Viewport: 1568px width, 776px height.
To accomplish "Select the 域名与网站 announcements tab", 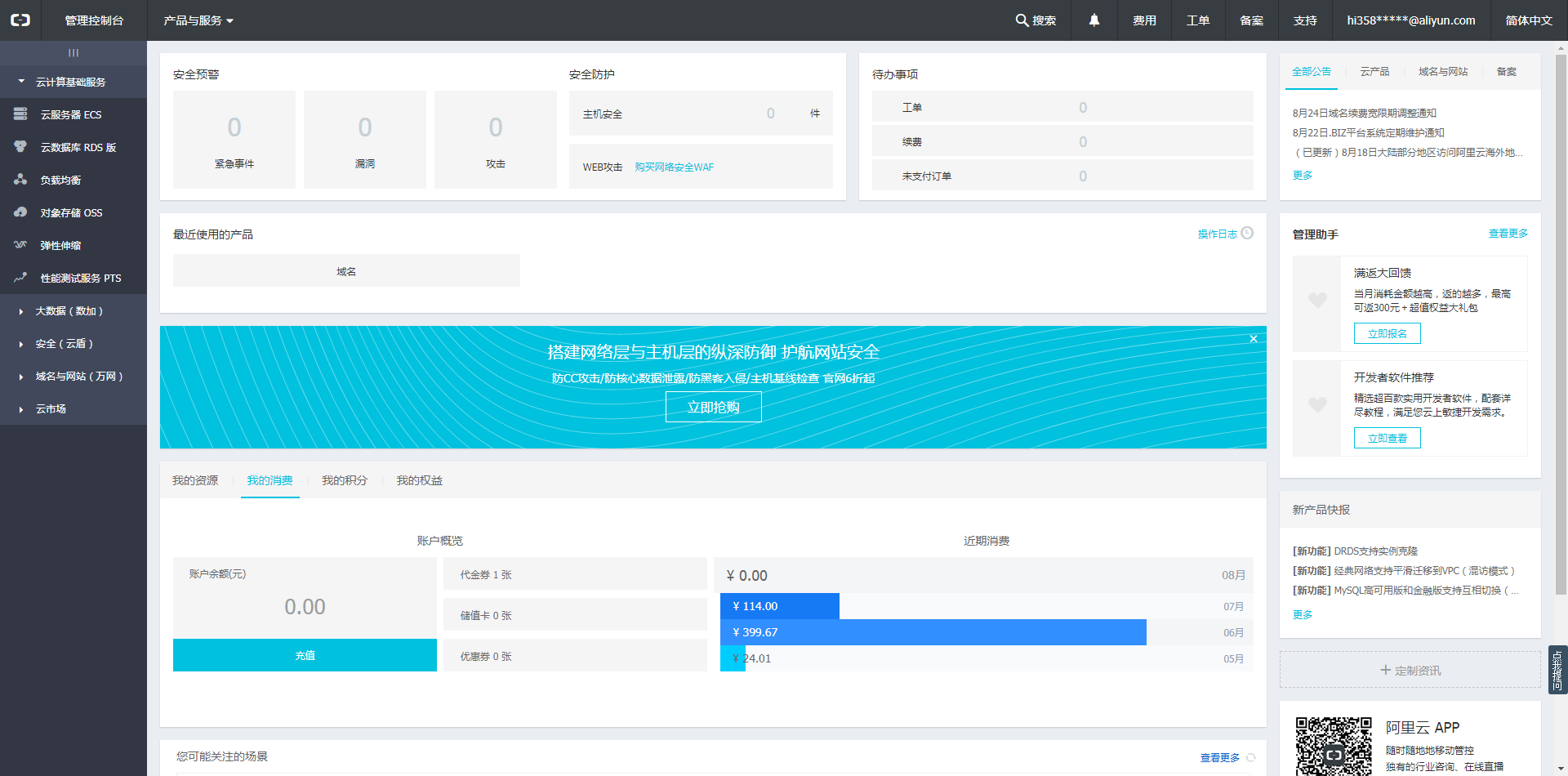I will tap(1443, 72).
